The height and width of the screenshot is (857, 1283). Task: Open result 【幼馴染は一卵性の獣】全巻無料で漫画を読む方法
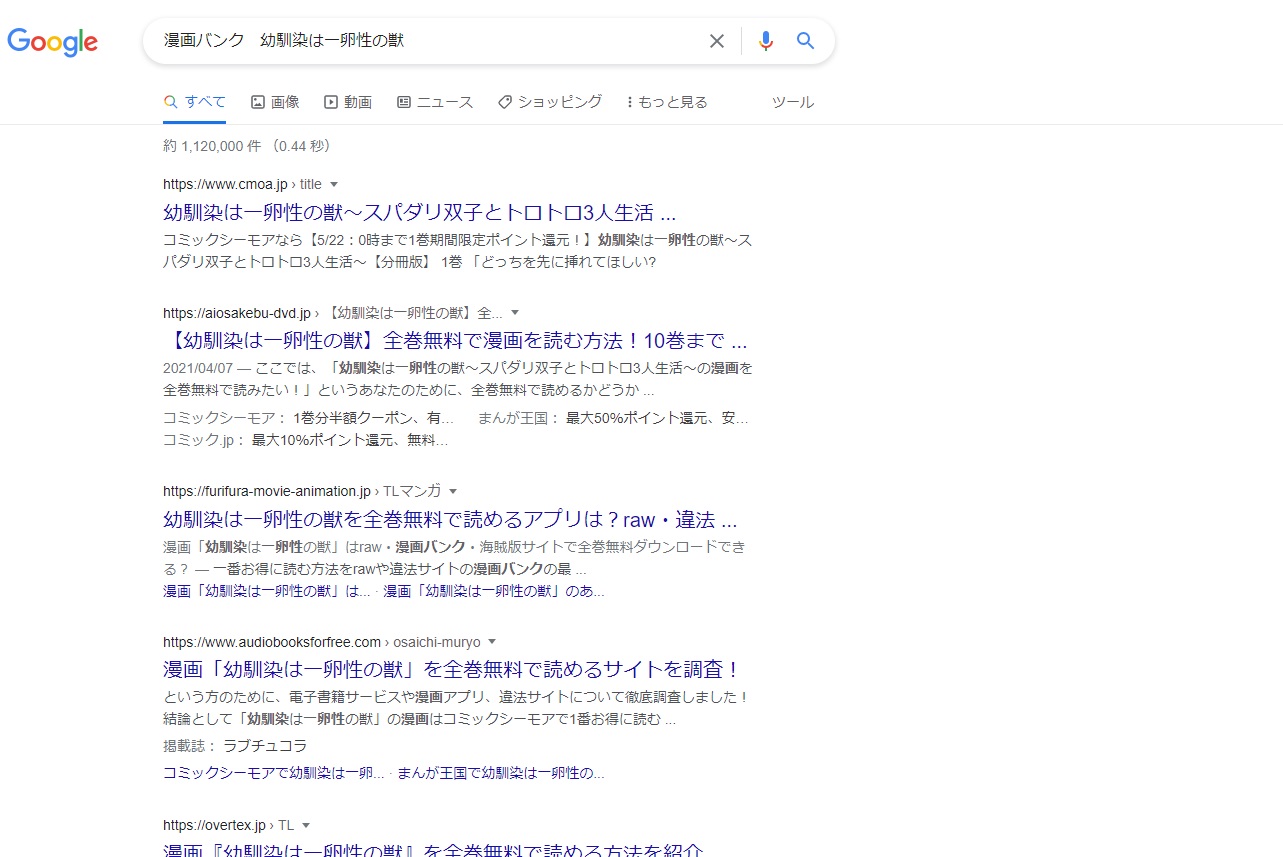tap(455, 340)
